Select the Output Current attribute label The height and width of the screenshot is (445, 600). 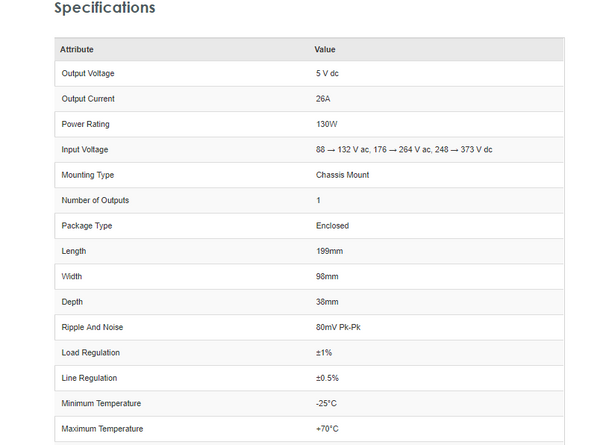pos(88,99)
